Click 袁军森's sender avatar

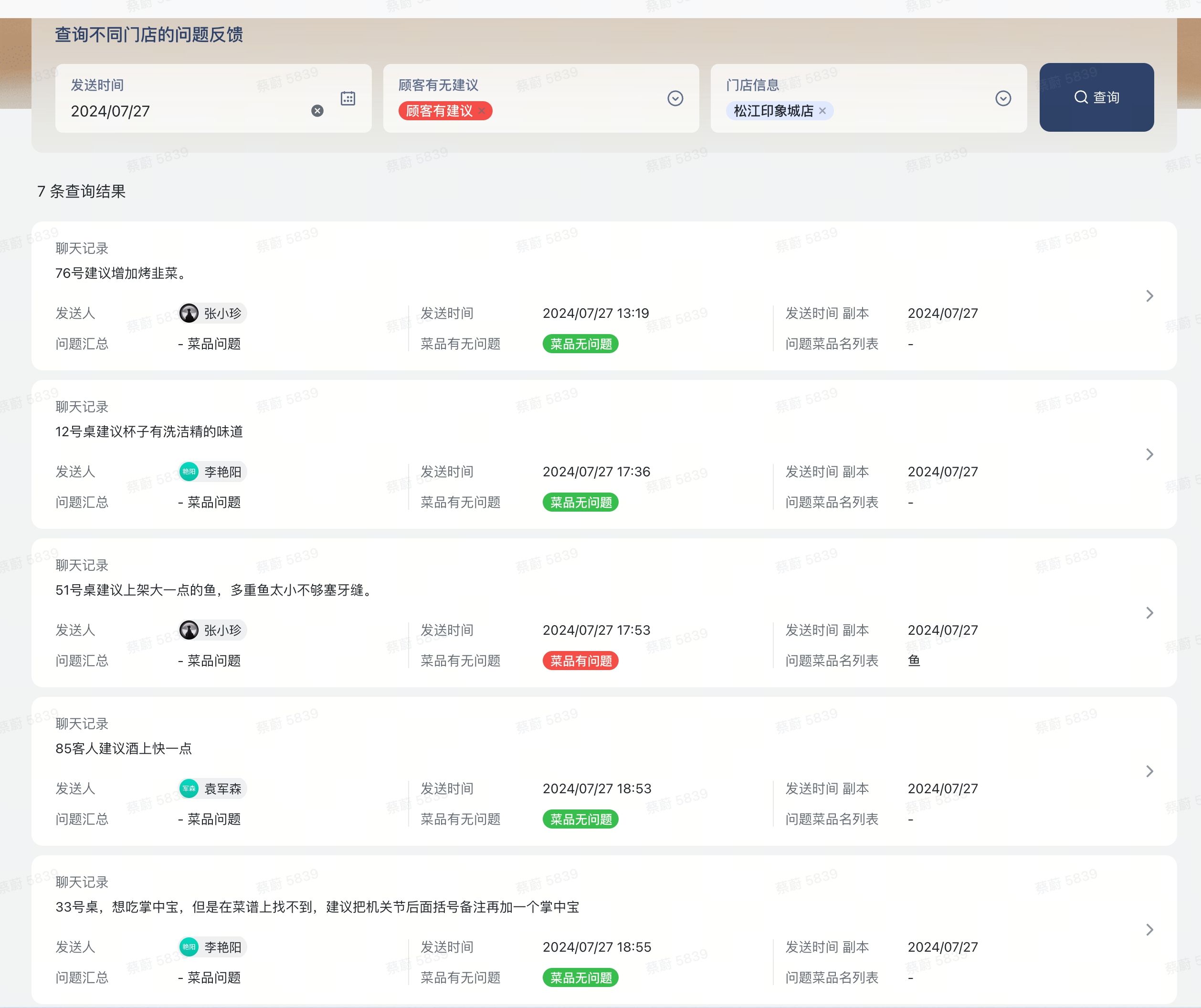pyautogui.click(x=190, y=788)
